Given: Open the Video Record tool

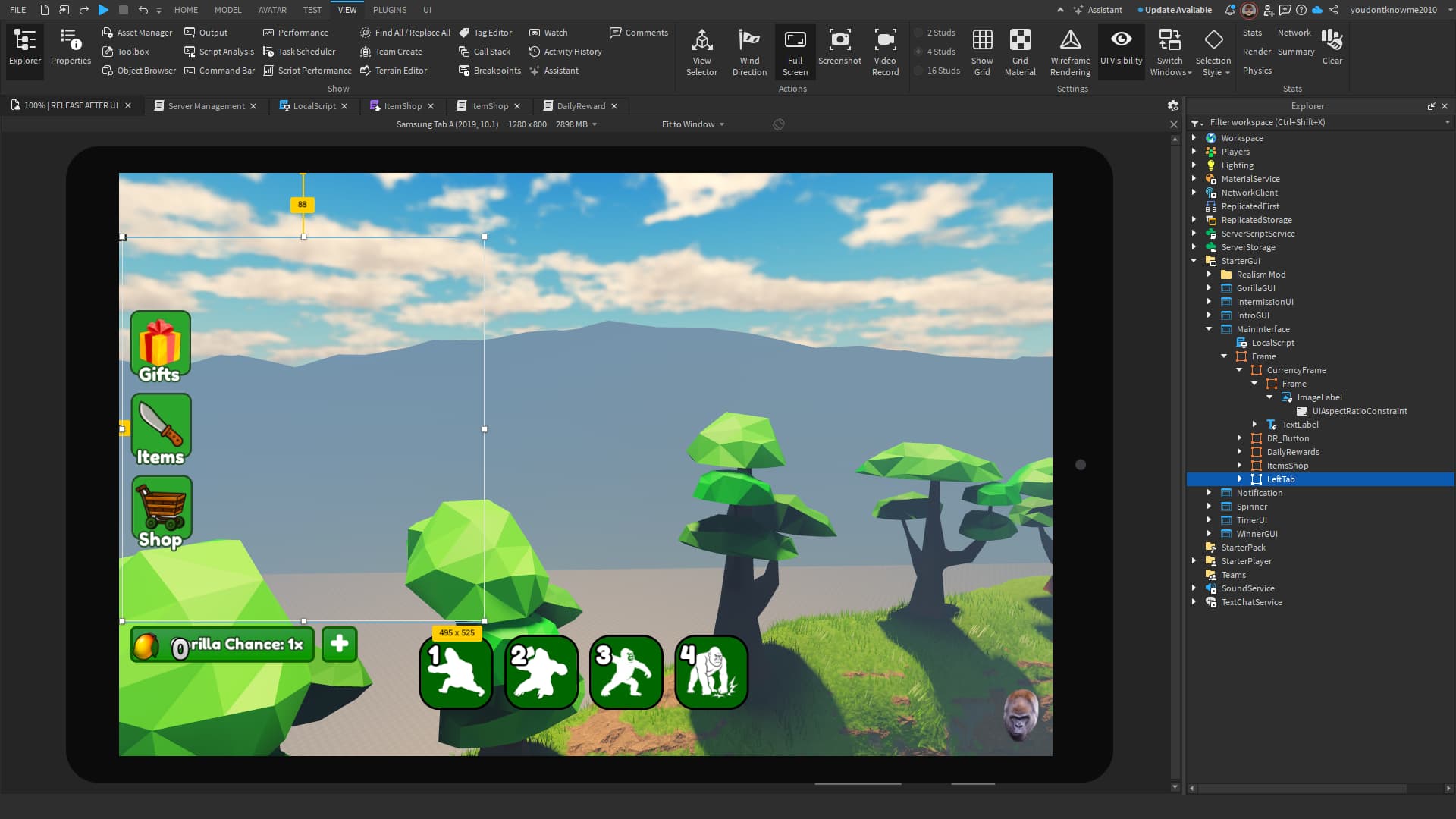Looking at the screenshot, I should pyautogui.click(x=885, y=41).
